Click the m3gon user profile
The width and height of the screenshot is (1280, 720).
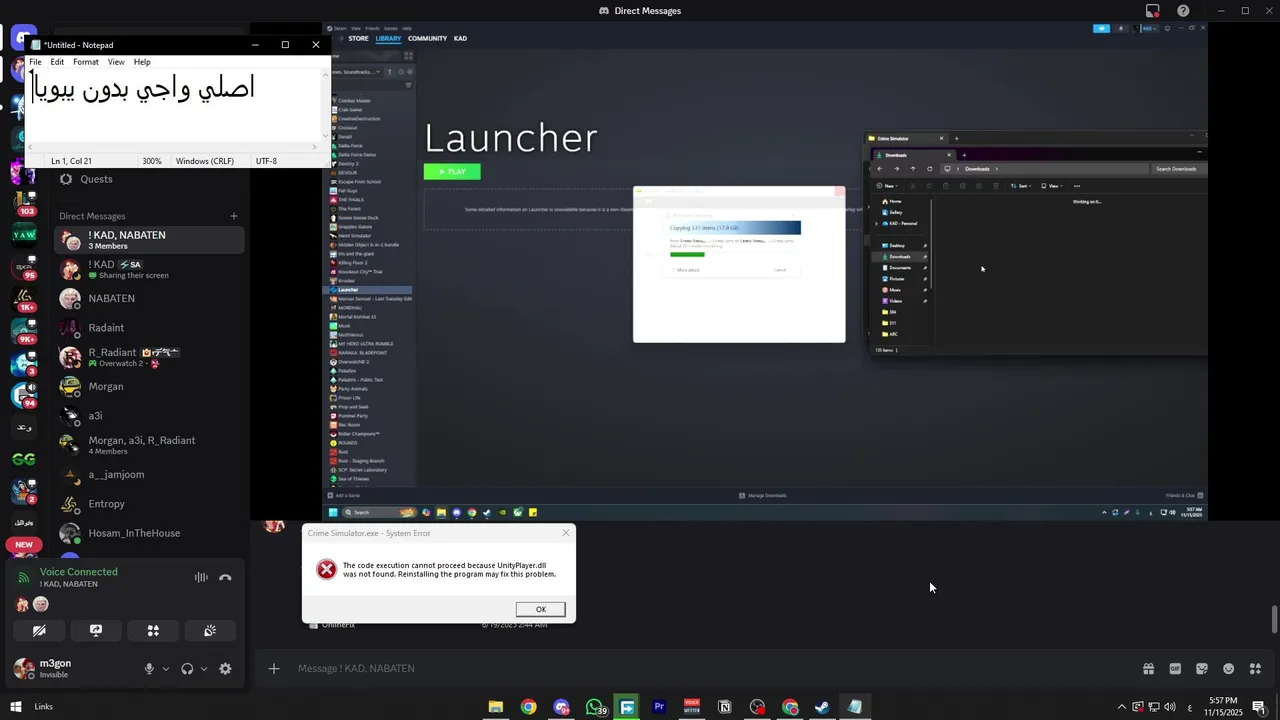pyautogui.click(x=43, y=668)
